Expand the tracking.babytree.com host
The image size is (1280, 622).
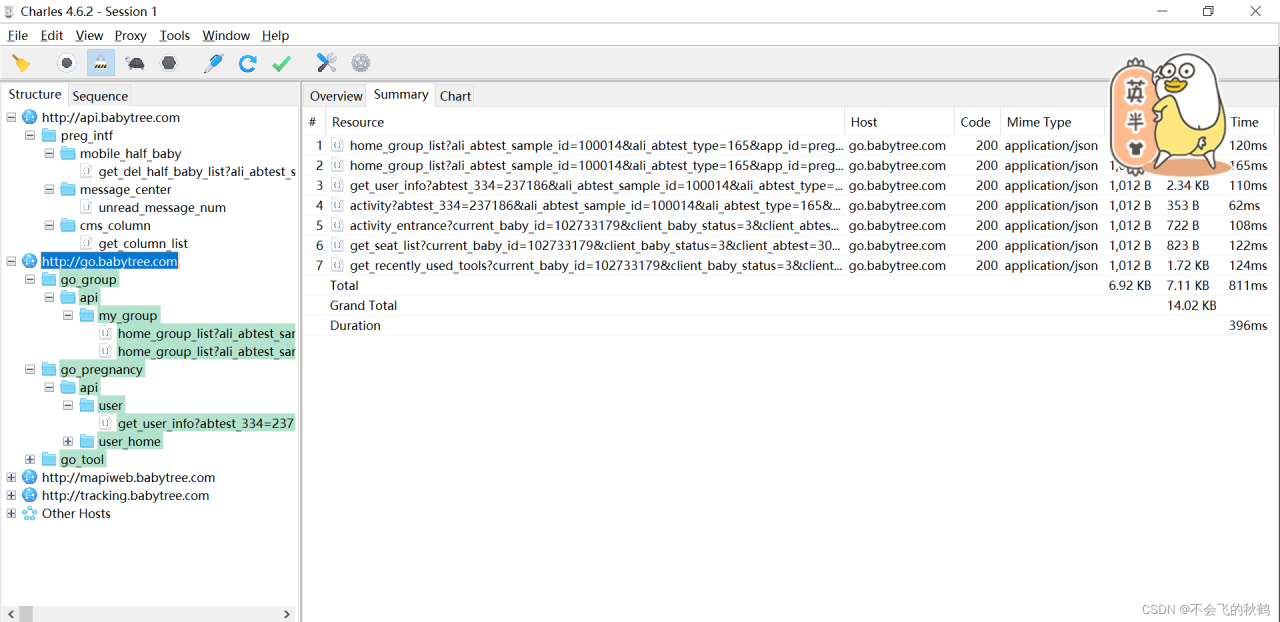click(x=11, y=495)
